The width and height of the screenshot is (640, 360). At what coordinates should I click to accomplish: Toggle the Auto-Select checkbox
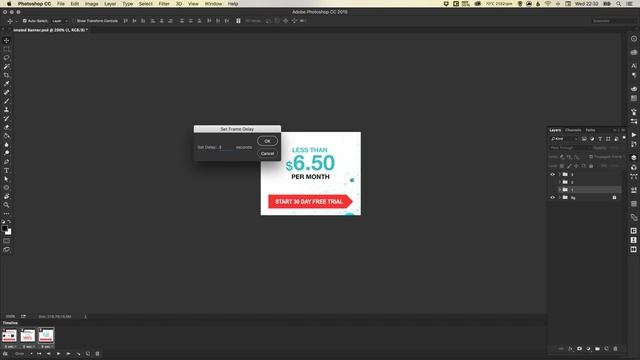(24, 21)
